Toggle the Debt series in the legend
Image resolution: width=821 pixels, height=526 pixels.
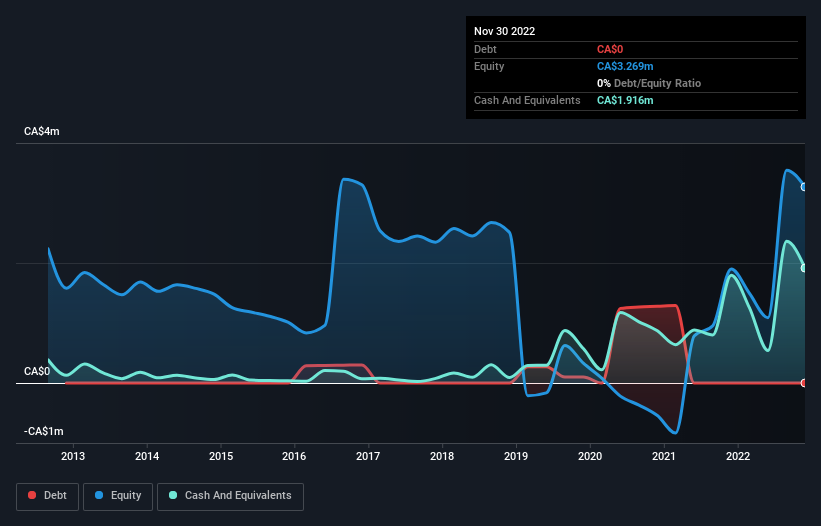[x=48, y=496]
